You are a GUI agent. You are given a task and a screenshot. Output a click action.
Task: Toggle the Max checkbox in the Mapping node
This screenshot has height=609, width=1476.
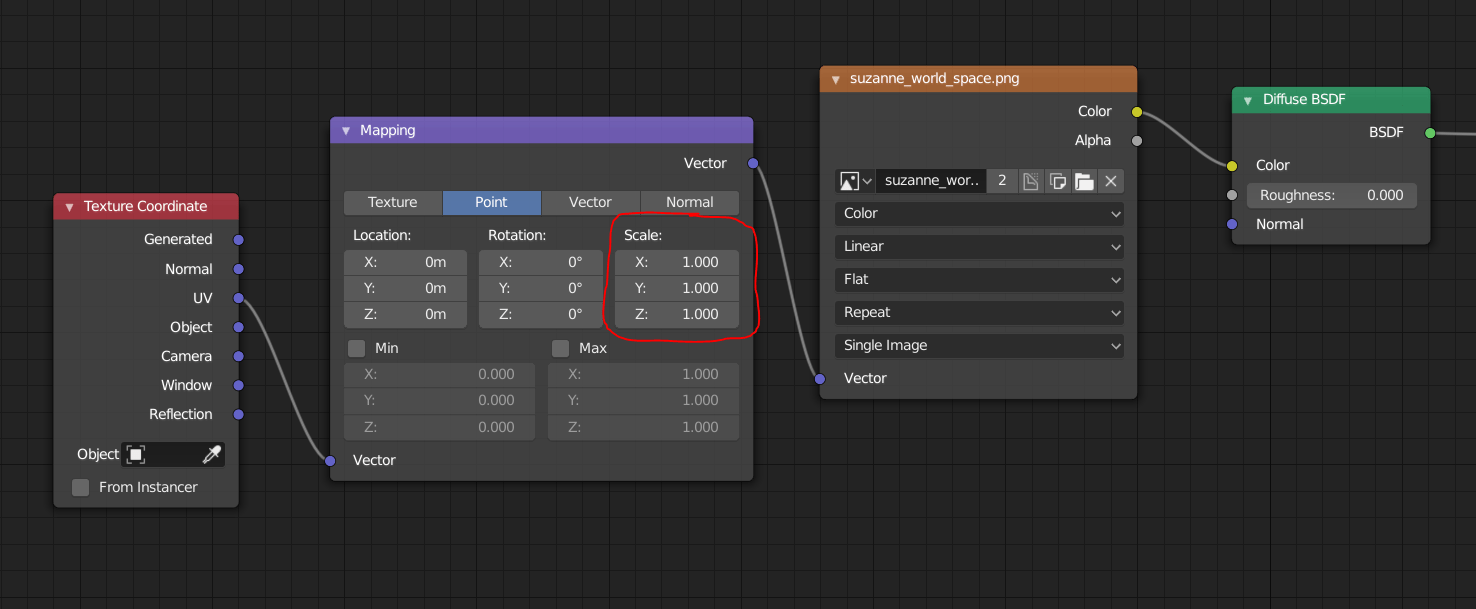pos(560,348)
